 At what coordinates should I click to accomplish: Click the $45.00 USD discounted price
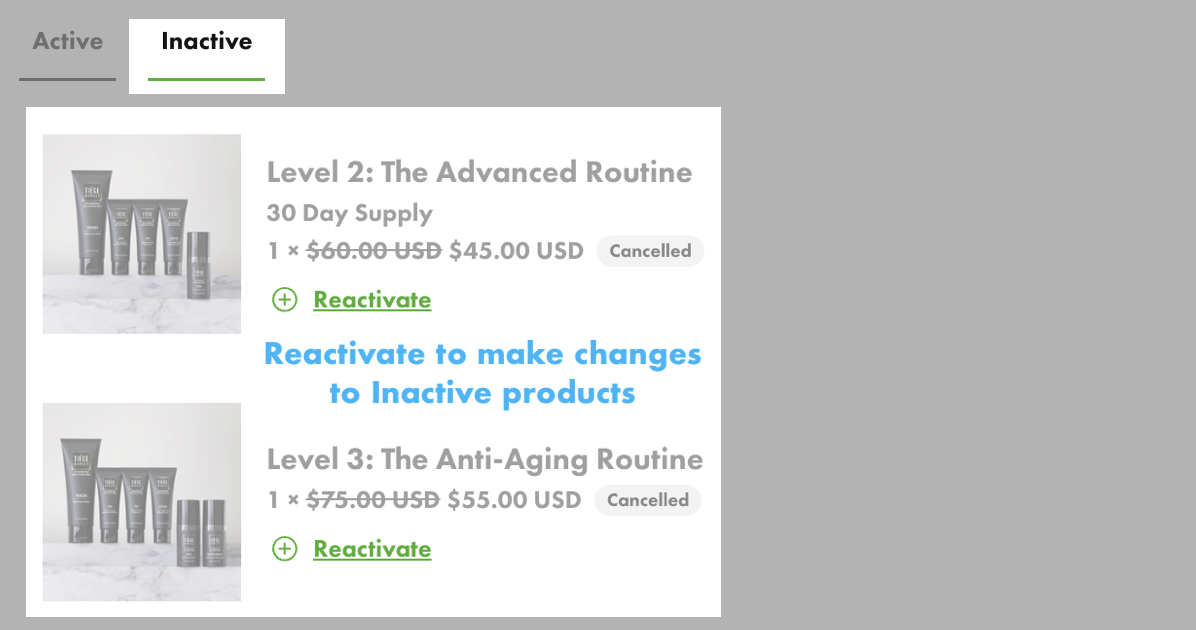coord(516,251)
